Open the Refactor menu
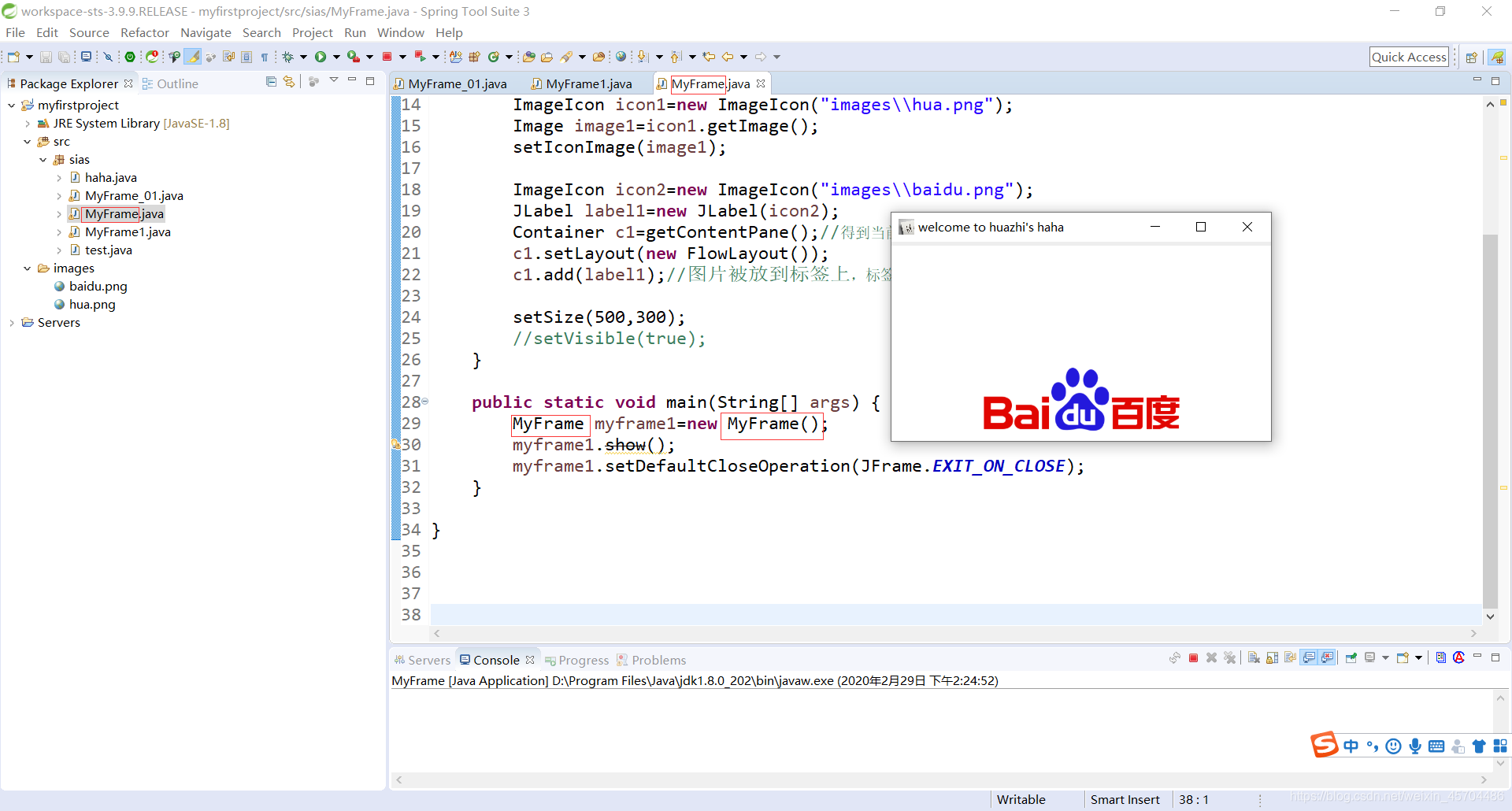The image size is (1512, 811). [x=144, y=32]
